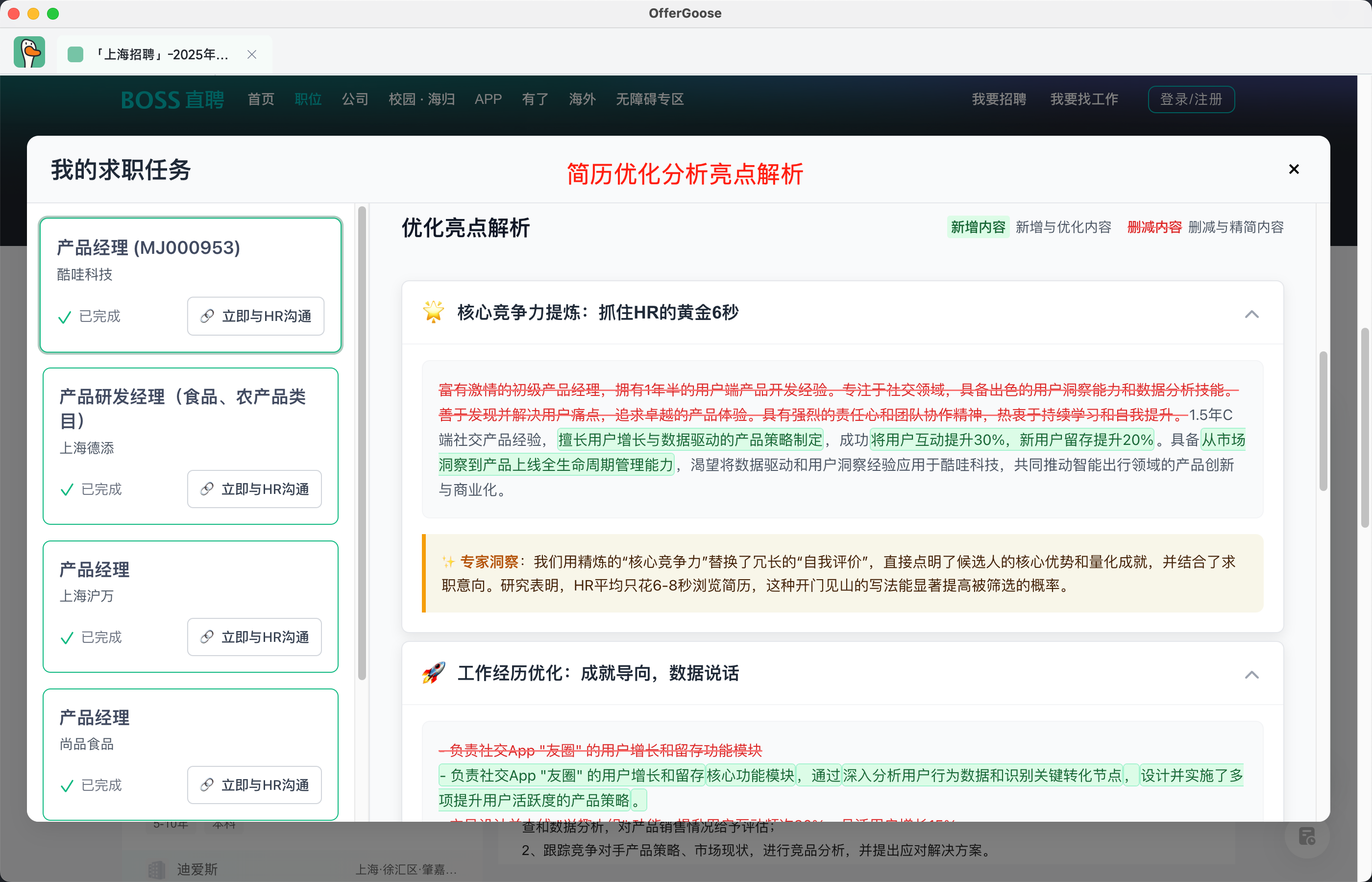Click the job list scrollbar
This screenshot has width=1372, height=882.
pyautogui.click(x=362, y=444)
